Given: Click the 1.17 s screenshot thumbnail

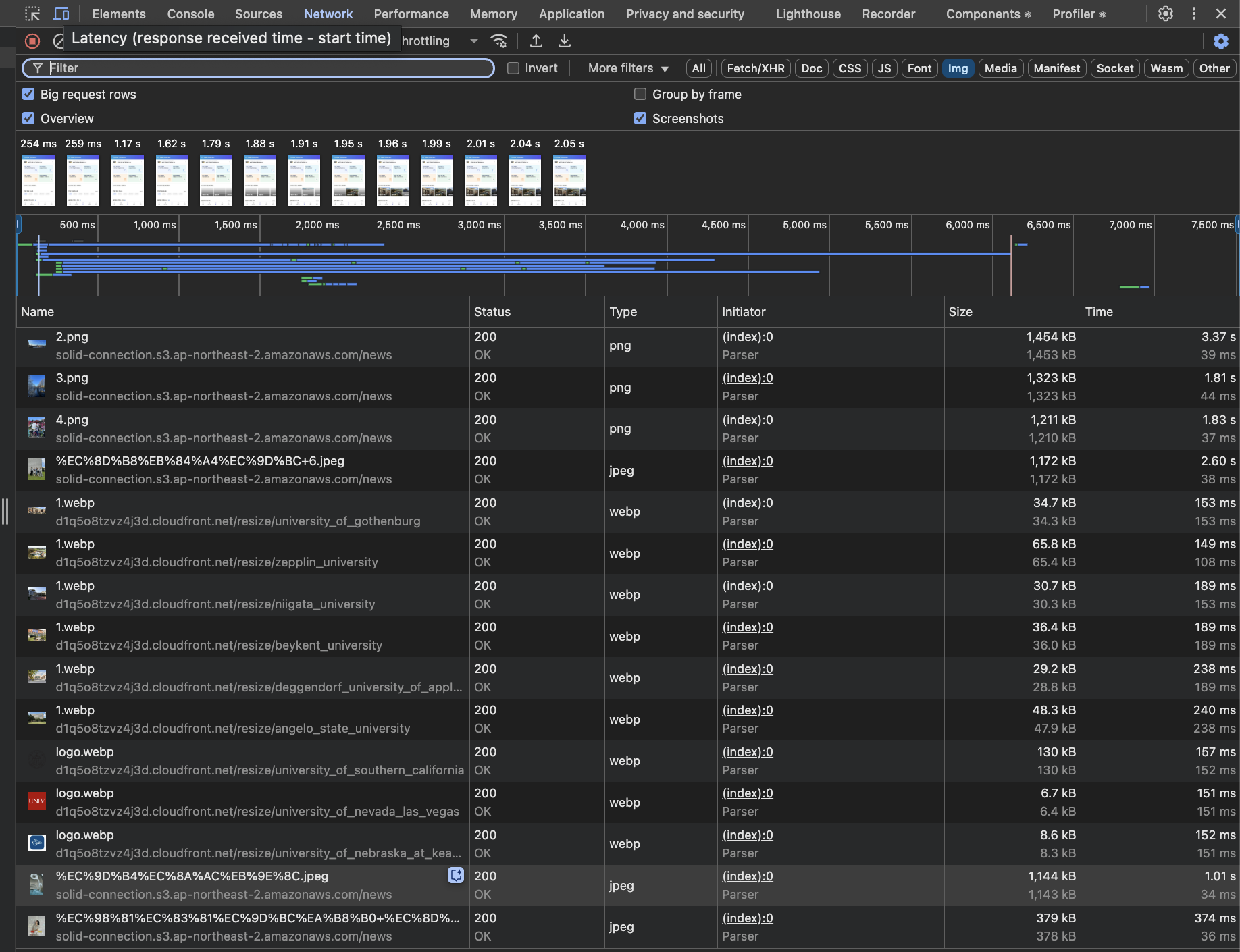Looking at the screenshot, I should [x=128, y=180].
